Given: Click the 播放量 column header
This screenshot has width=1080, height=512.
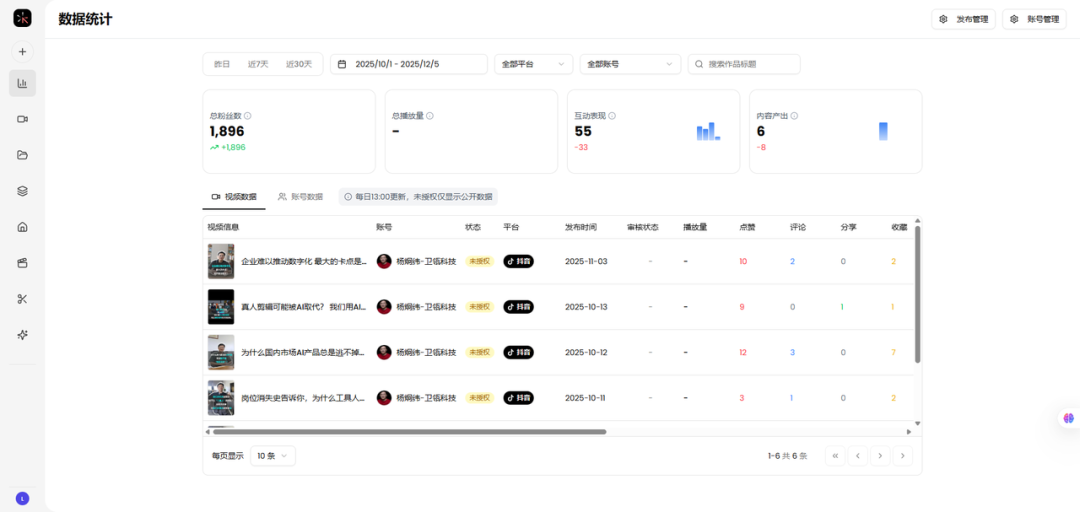Looking at the screenshot, I should (695, 227).
